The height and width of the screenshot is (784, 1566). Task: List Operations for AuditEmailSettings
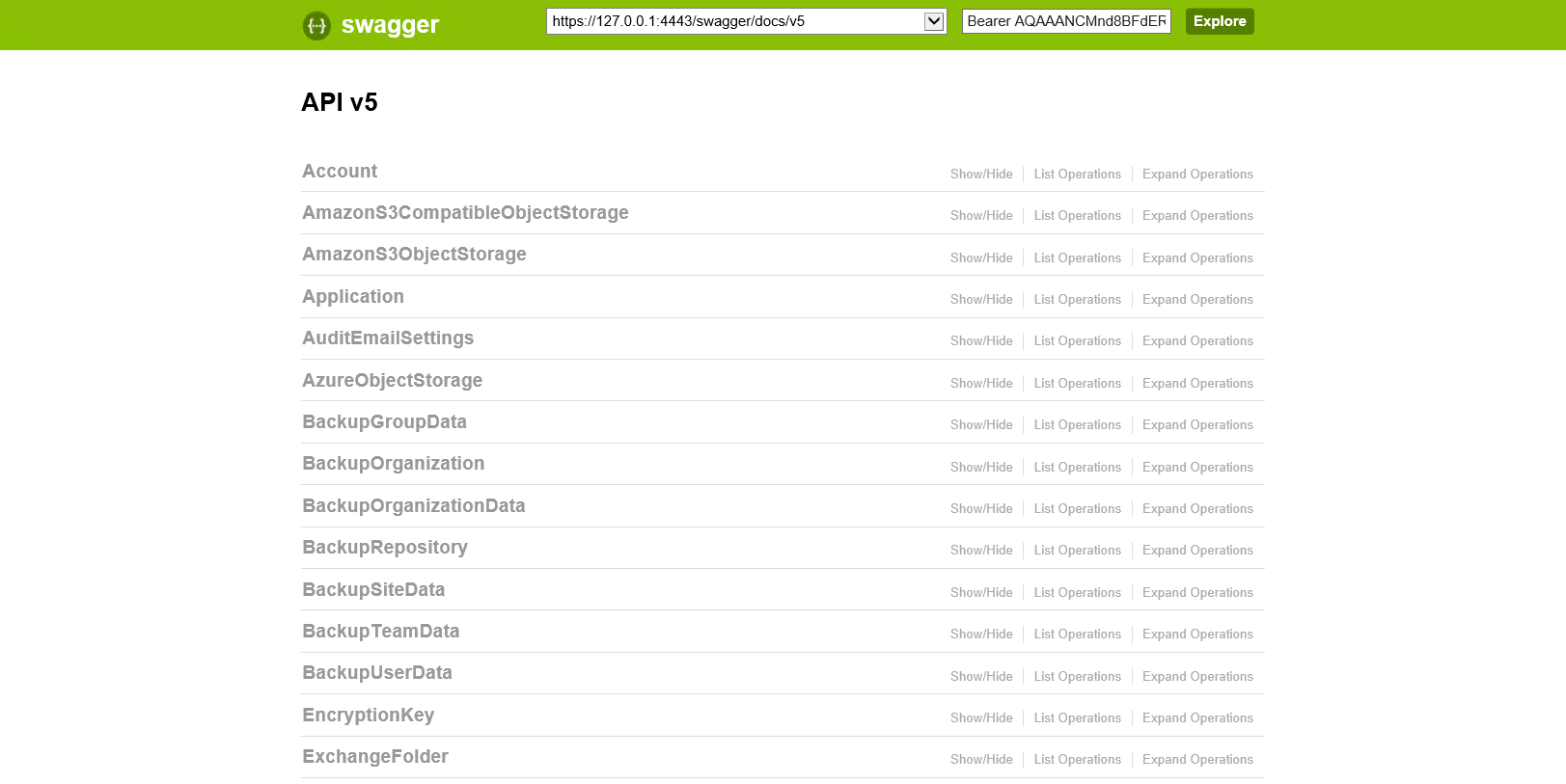(x=1077, y=341)
